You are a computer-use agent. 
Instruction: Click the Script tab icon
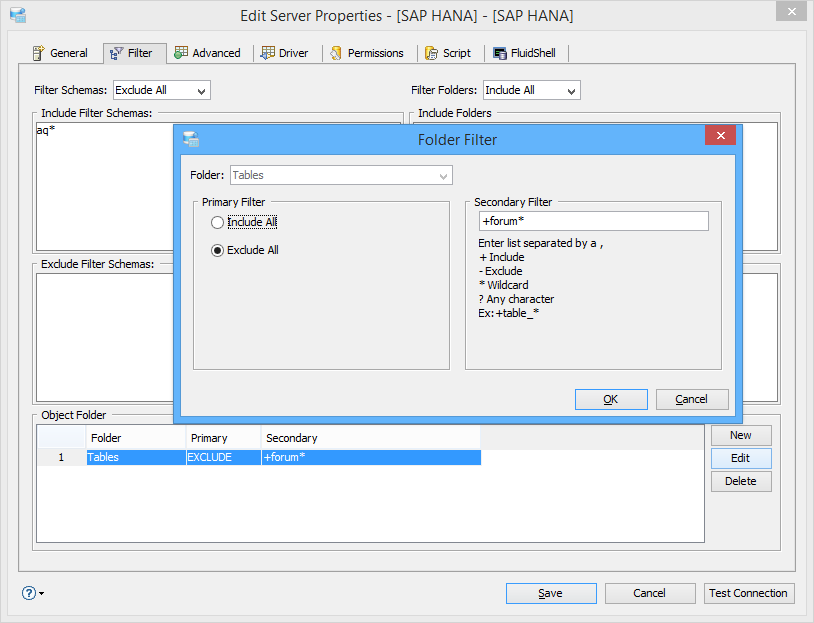pos(431,53)
